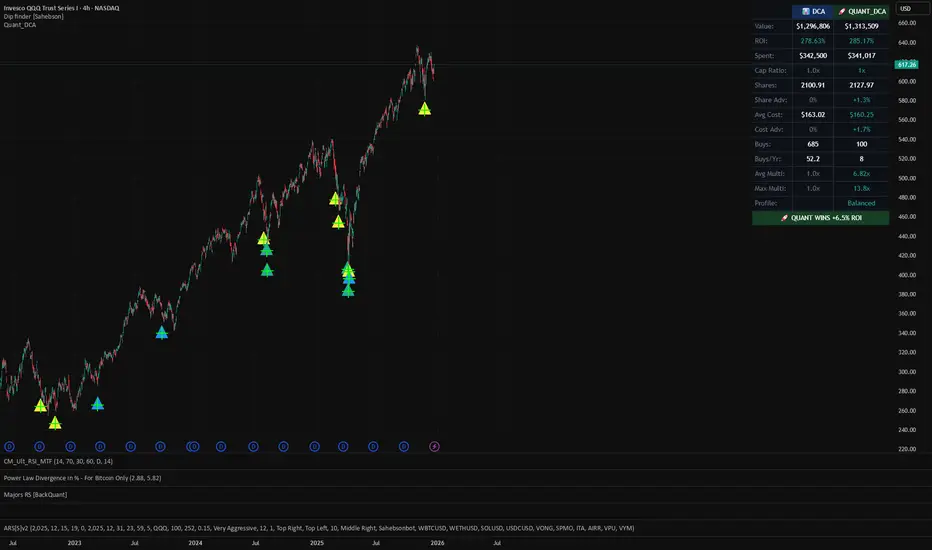932x550 pixels.
Task: Click the Cap Ratio: row label
Action: (770, 70)
